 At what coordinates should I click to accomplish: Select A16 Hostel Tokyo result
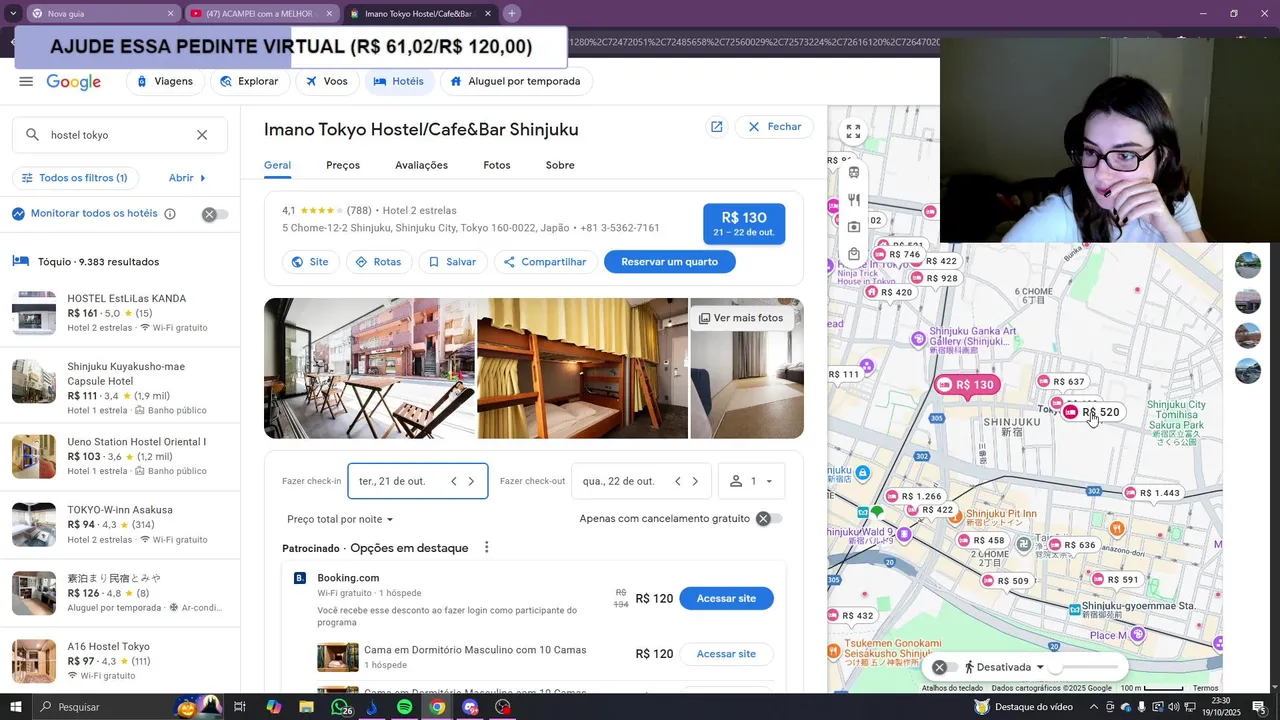(x=120, y=661)
